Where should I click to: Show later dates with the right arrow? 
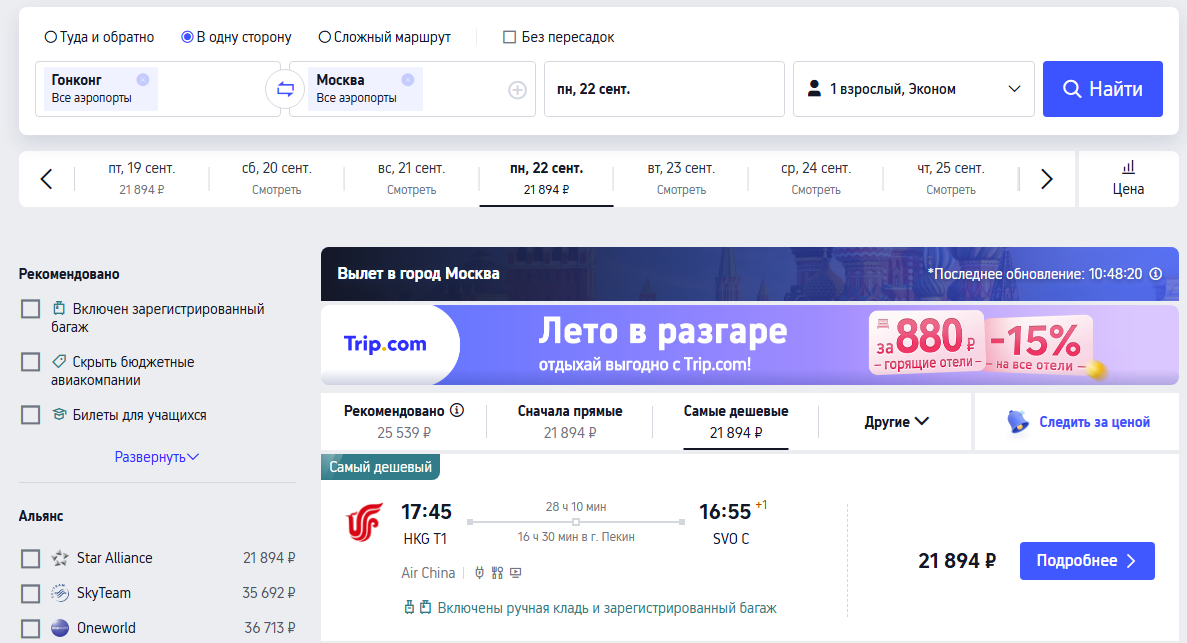(1046, 179)
